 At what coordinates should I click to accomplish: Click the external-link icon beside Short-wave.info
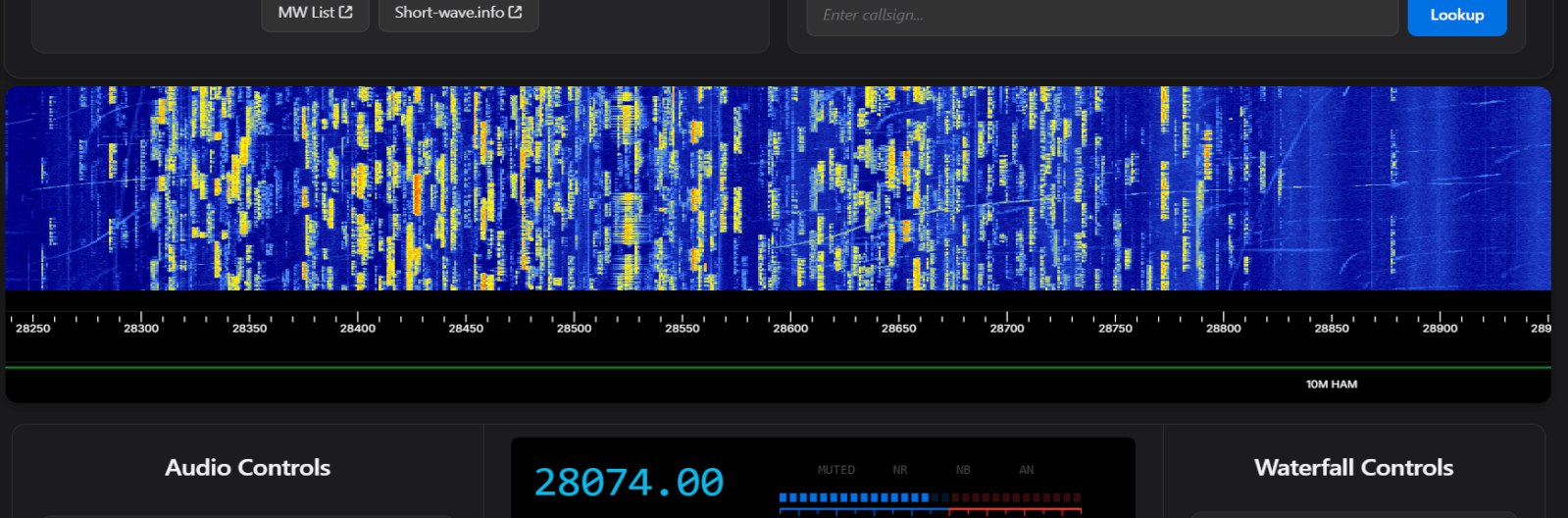pos(516,13)
